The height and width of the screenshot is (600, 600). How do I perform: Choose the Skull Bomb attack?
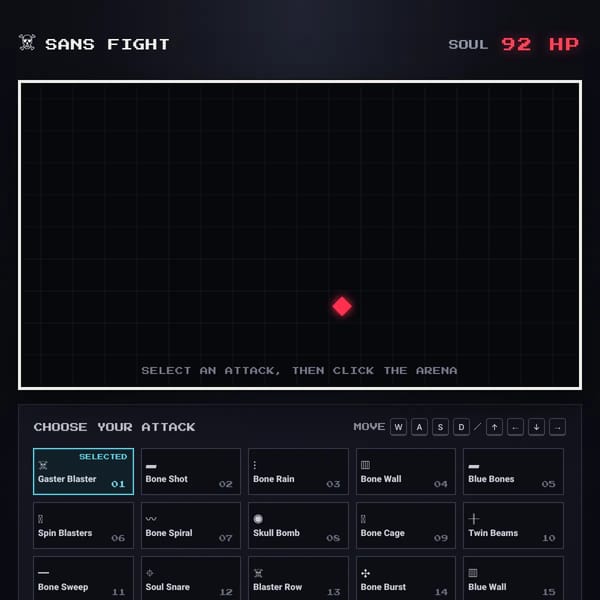(x=298, y=525)
